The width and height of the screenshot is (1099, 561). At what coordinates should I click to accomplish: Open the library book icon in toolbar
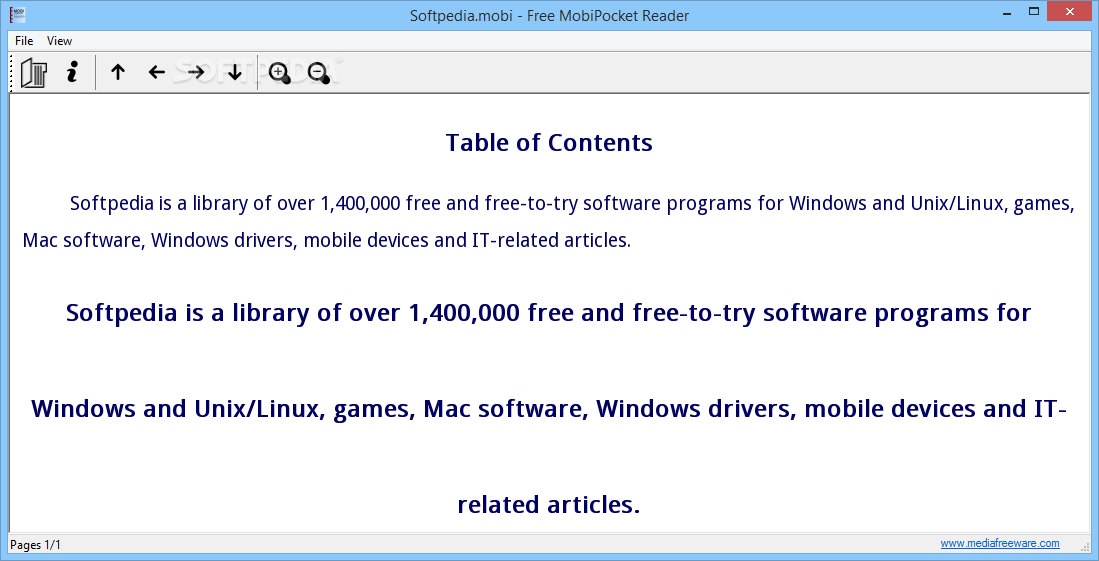[34, 72]
